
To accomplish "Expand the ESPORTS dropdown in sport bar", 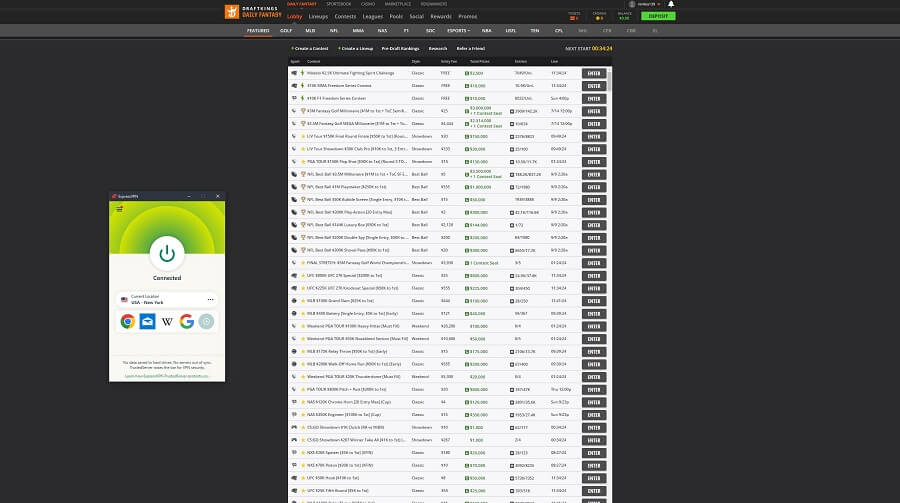I will click(x=458, y=30).
